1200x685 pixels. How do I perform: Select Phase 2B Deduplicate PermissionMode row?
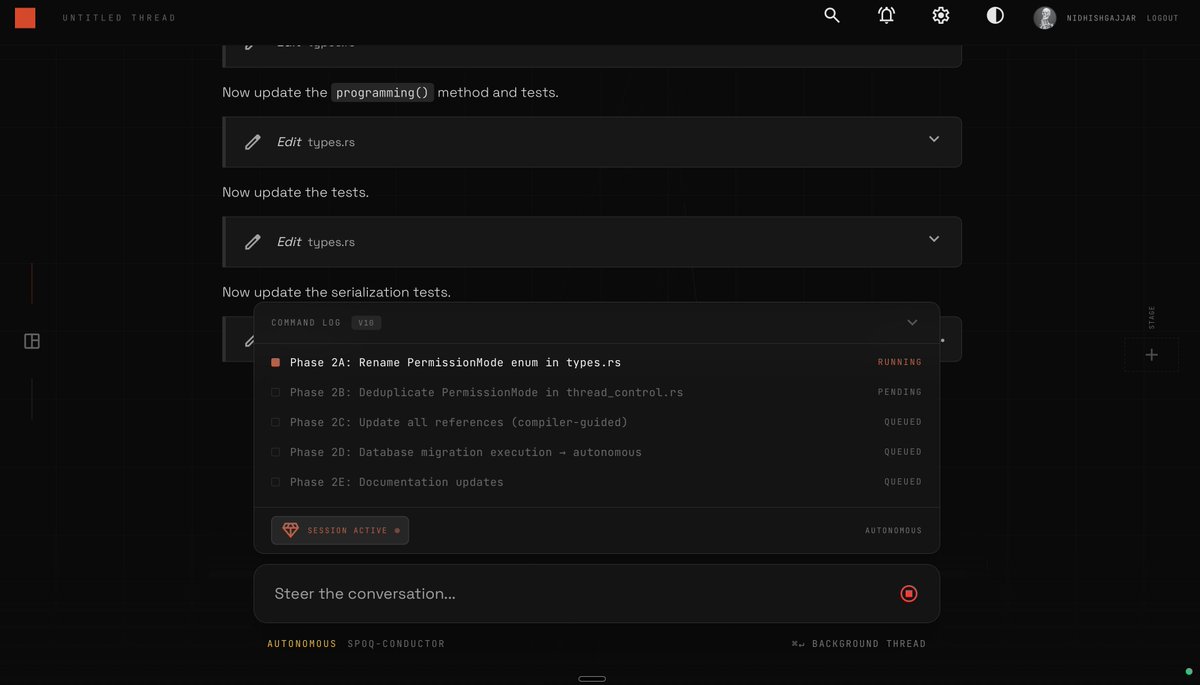596,392
